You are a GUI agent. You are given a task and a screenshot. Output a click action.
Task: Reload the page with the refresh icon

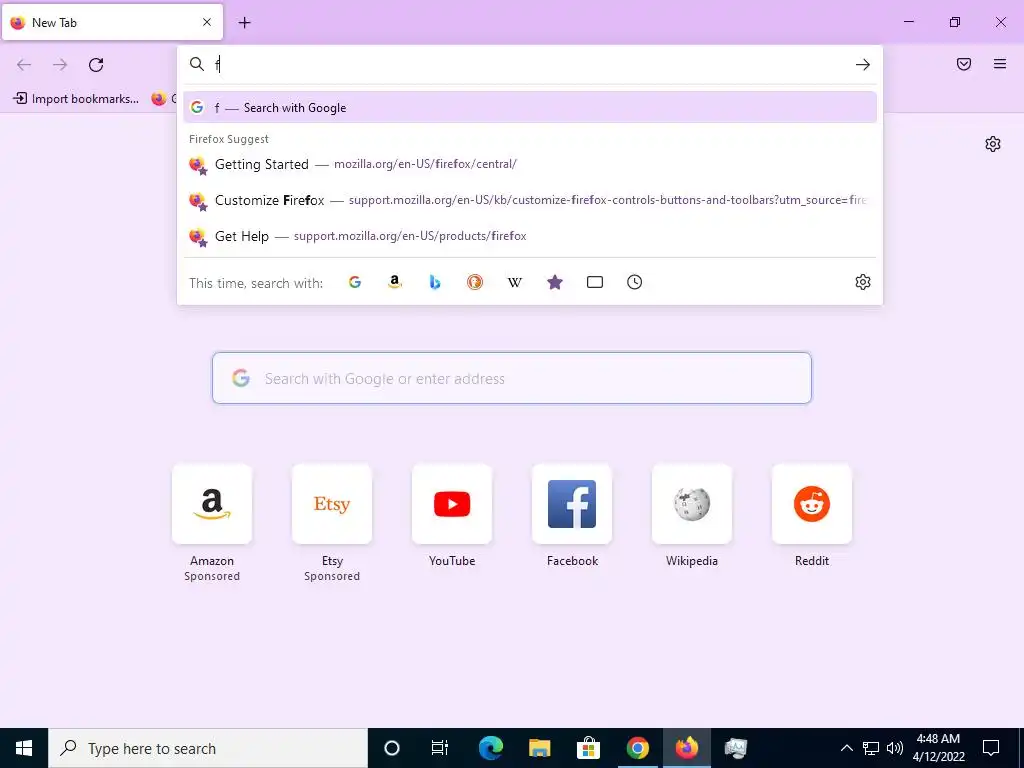(x=96, y=65)
